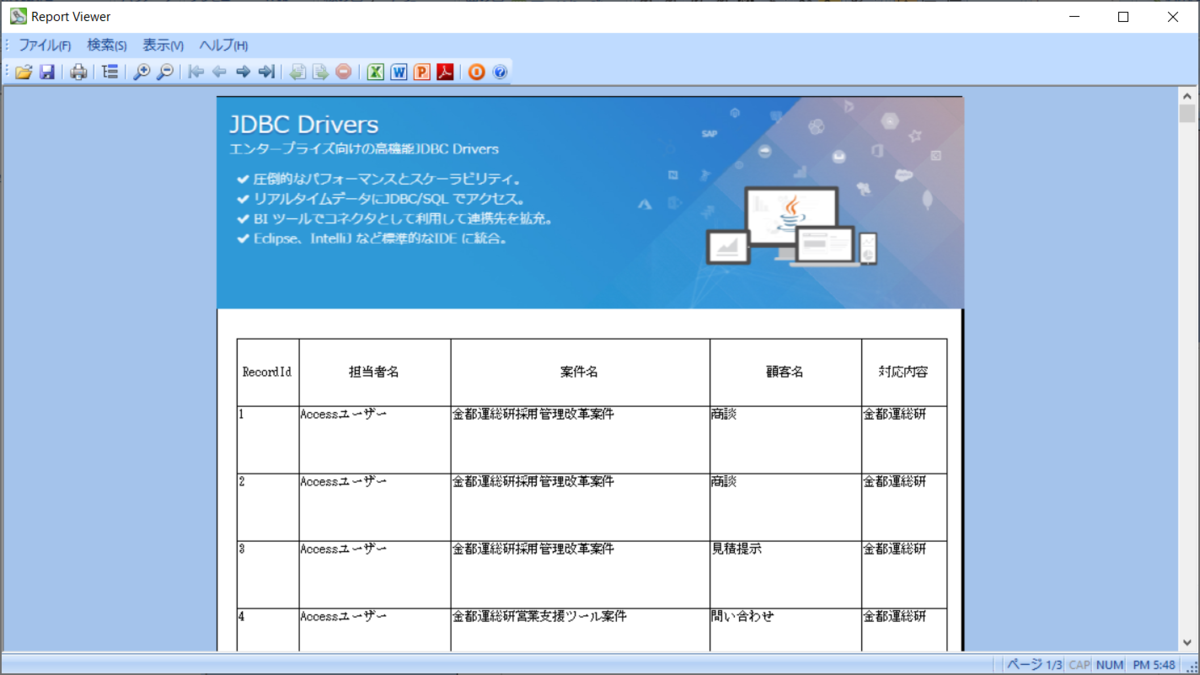Select 金都運総研営業支援ツール案件 cell
This screenshot has height=675, width=1200.
tap(580, 630)
